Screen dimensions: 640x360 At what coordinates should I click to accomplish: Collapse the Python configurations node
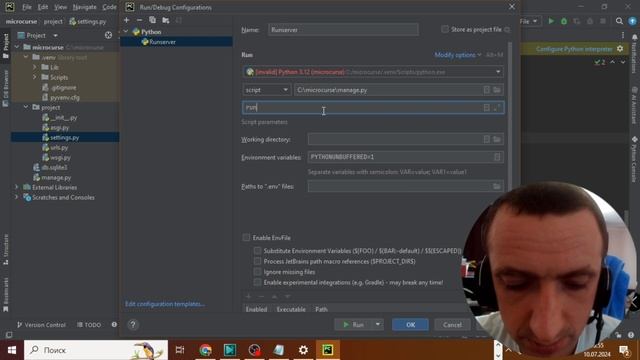[x=126, y=32]
